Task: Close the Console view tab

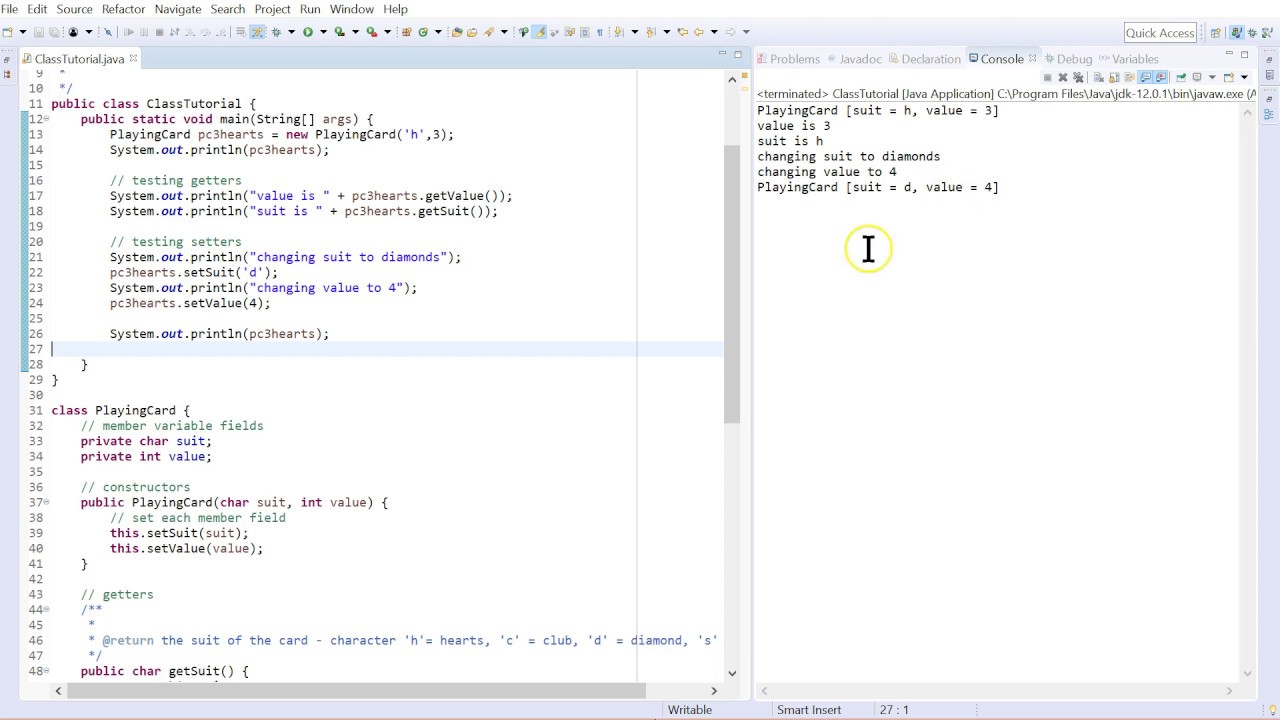Action: tap(1033, 58)
